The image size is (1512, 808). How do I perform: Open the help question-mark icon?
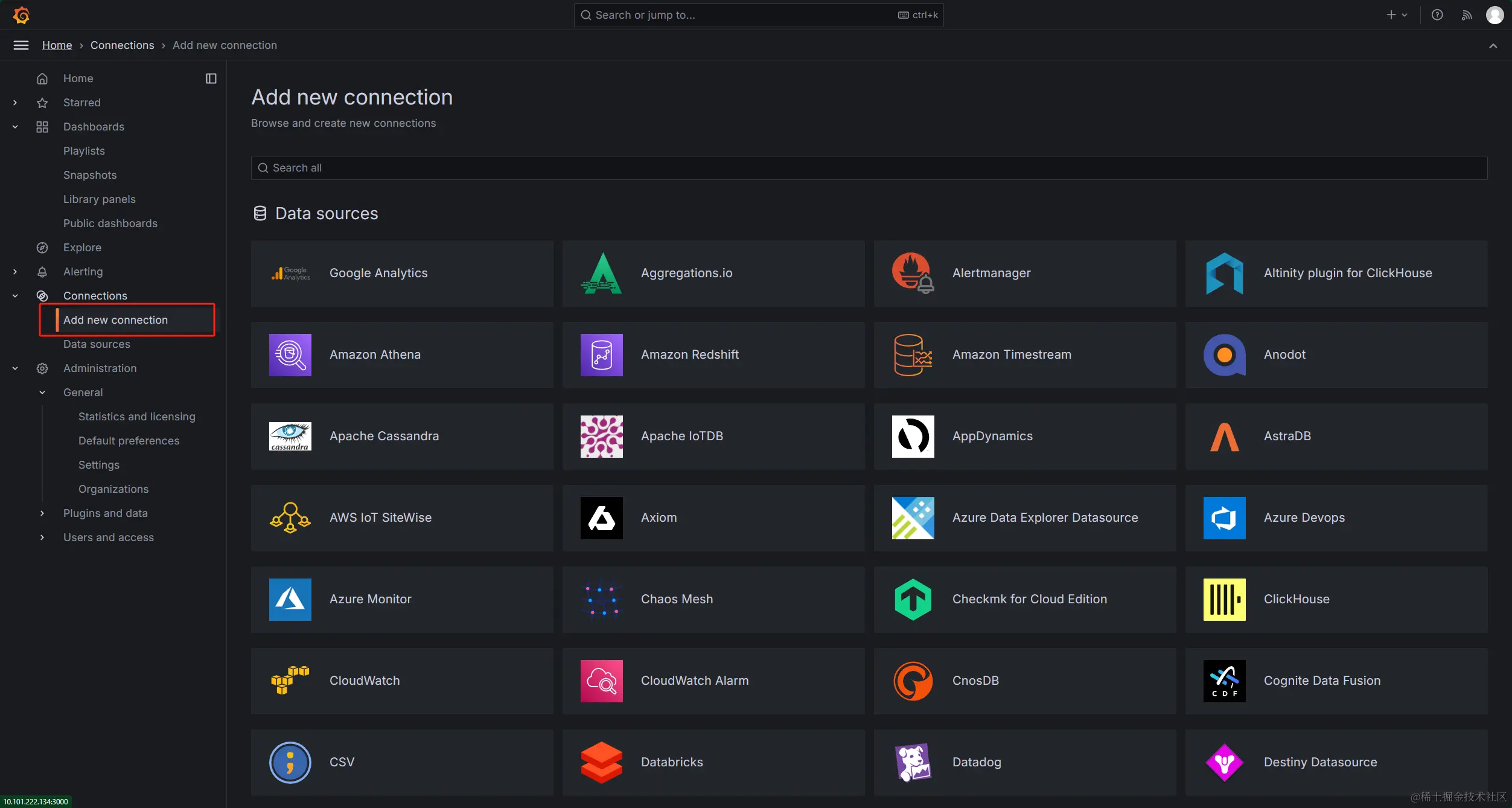click(x=1437, y=15)
